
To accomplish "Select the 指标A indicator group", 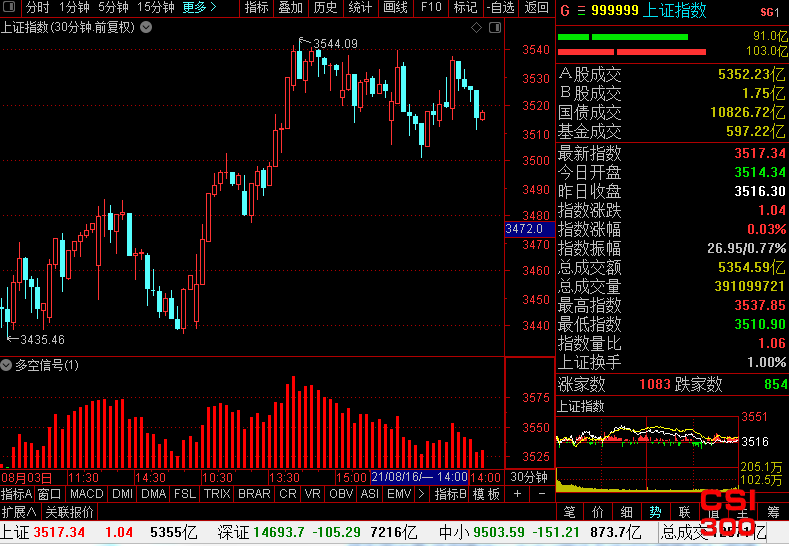I will pos(17,494).
